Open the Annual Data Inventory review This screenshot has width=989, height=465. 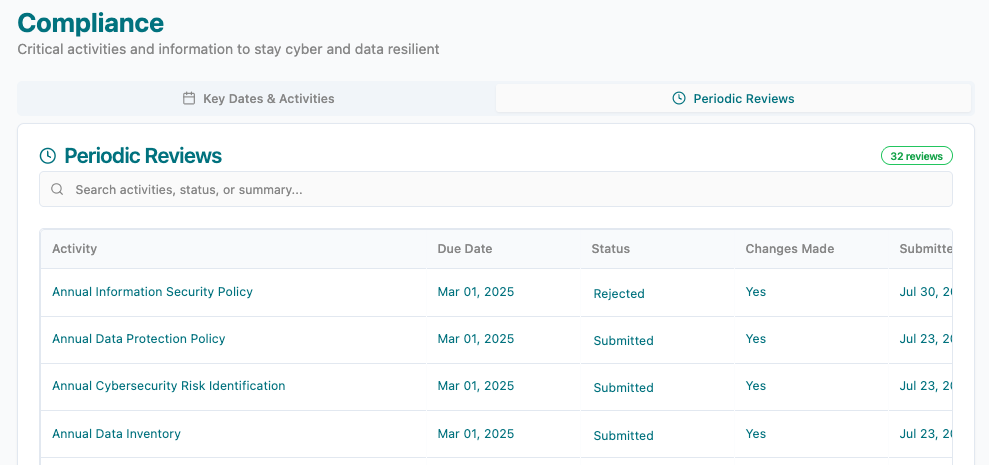click(116, 434)
